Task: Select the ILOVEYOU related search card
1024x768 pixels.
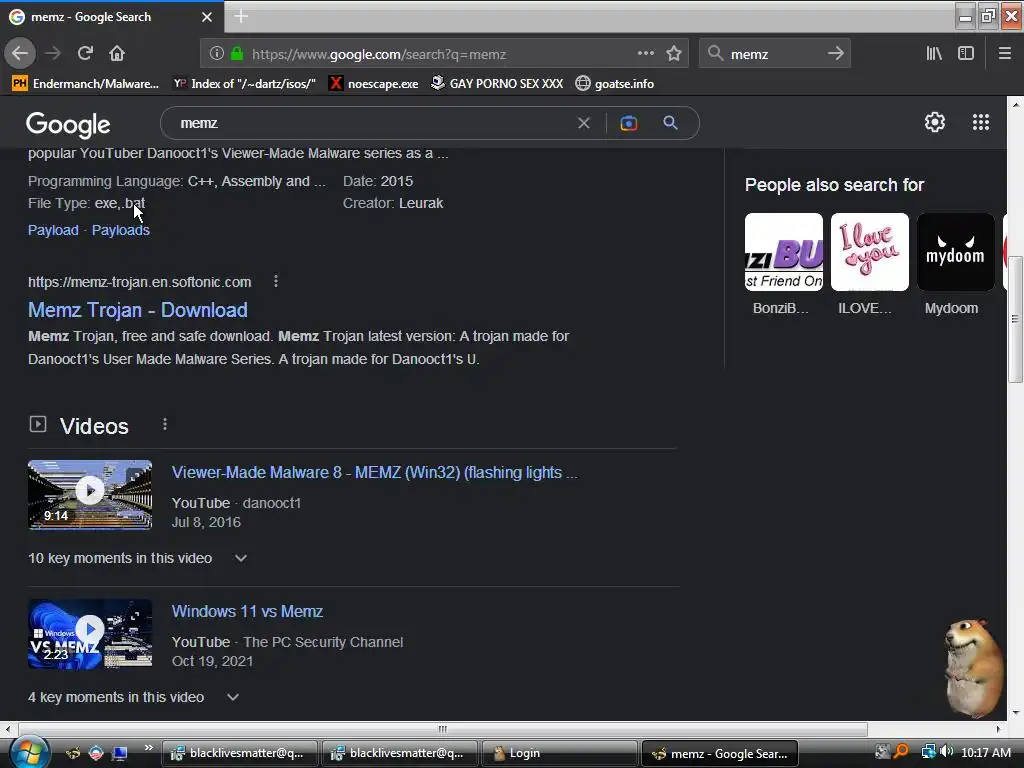Action: [869, 264]
